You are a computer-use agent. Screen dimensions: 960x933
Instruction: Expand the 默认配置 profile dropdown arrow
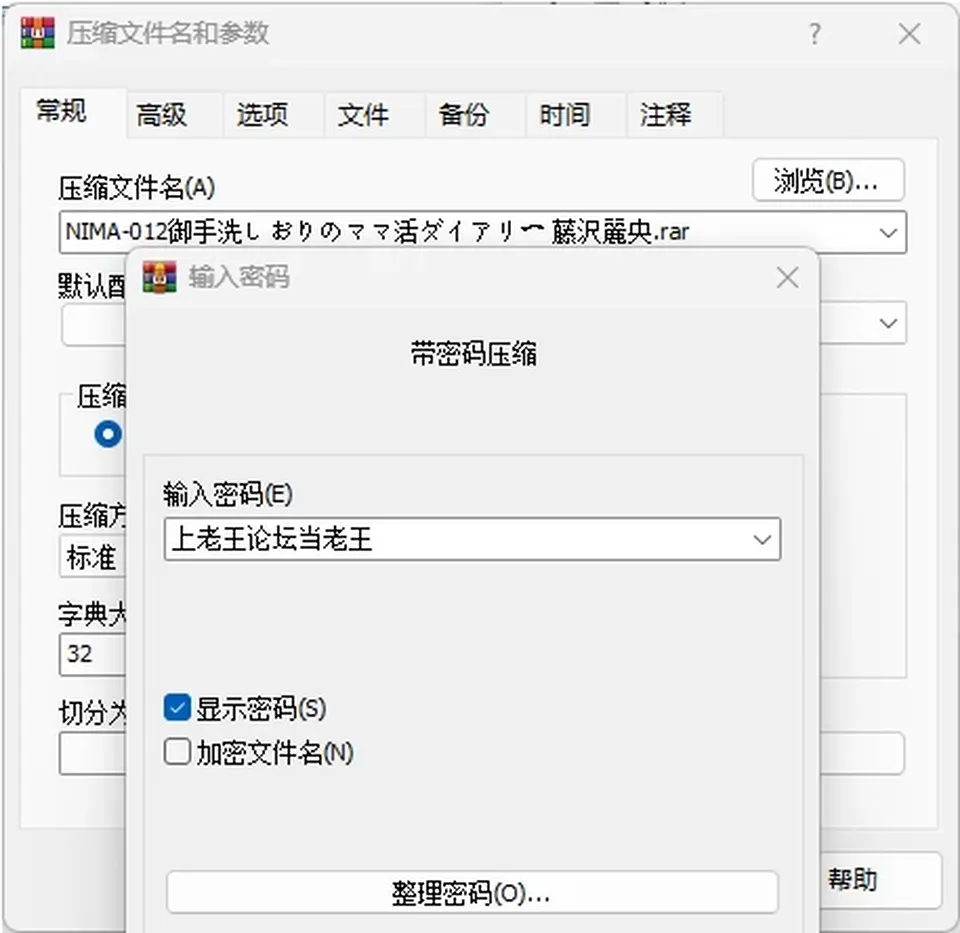coord(888,323)
